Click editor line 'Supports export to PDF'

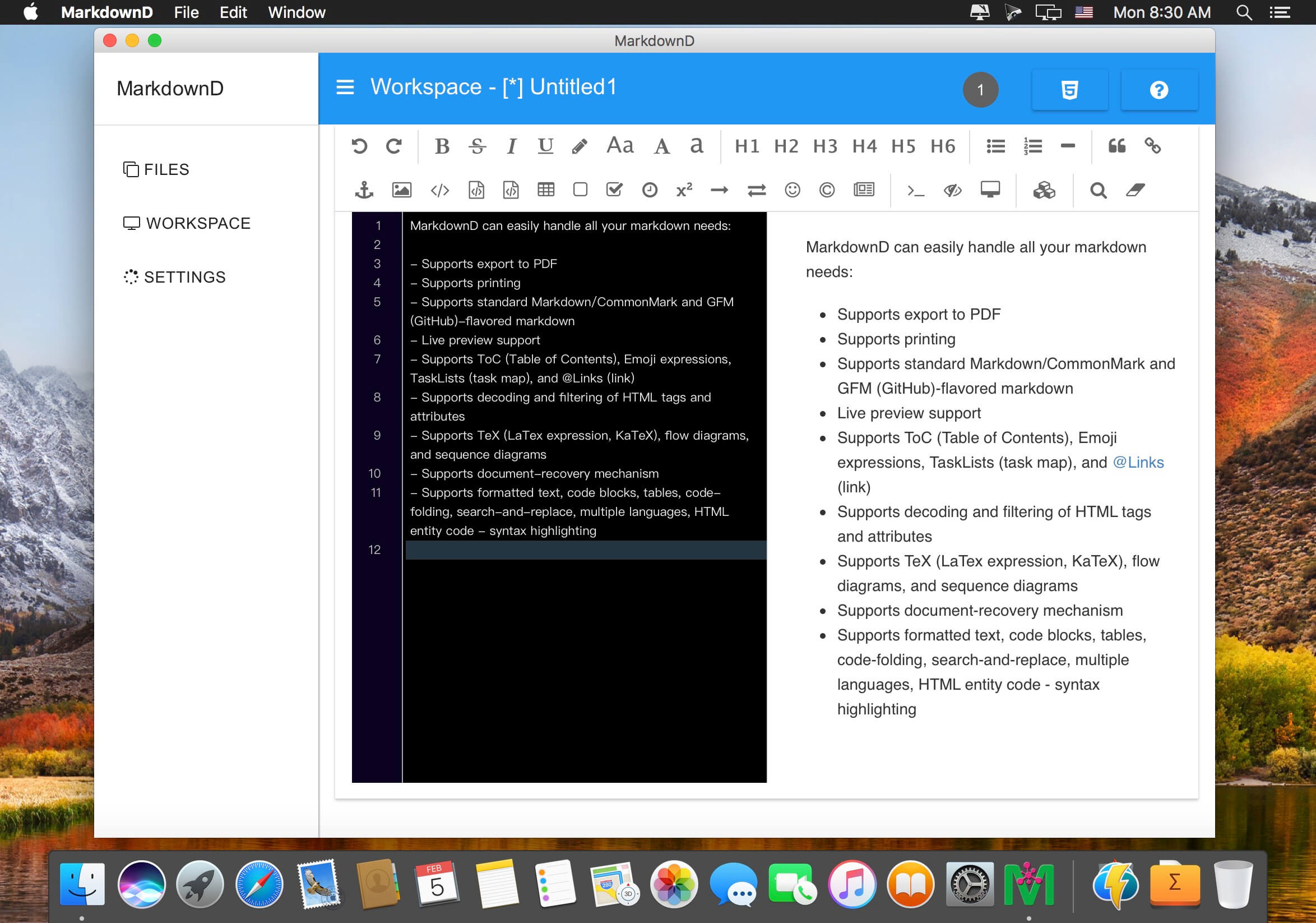pyautogui.click(x=484, y=264)
